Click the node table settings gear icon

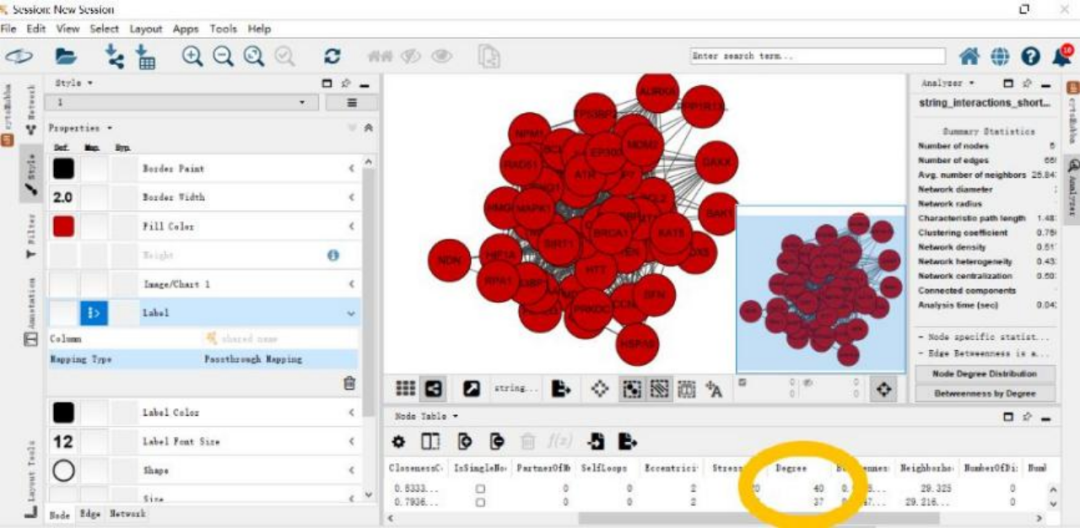tap(398, 441)
